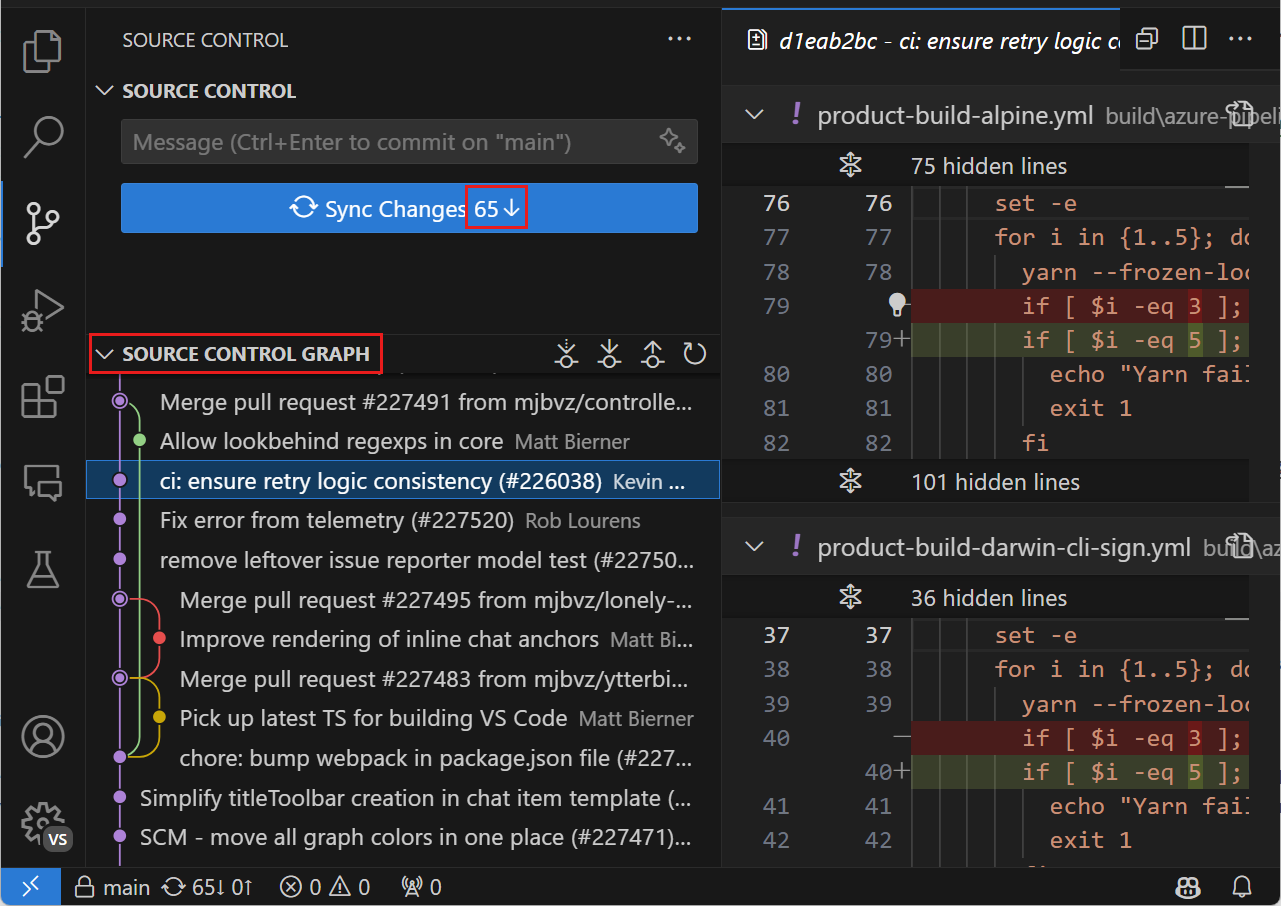Viewport: 1281px width, 906px height.
Task: Click the Sync Changes button
Action: 409,208
